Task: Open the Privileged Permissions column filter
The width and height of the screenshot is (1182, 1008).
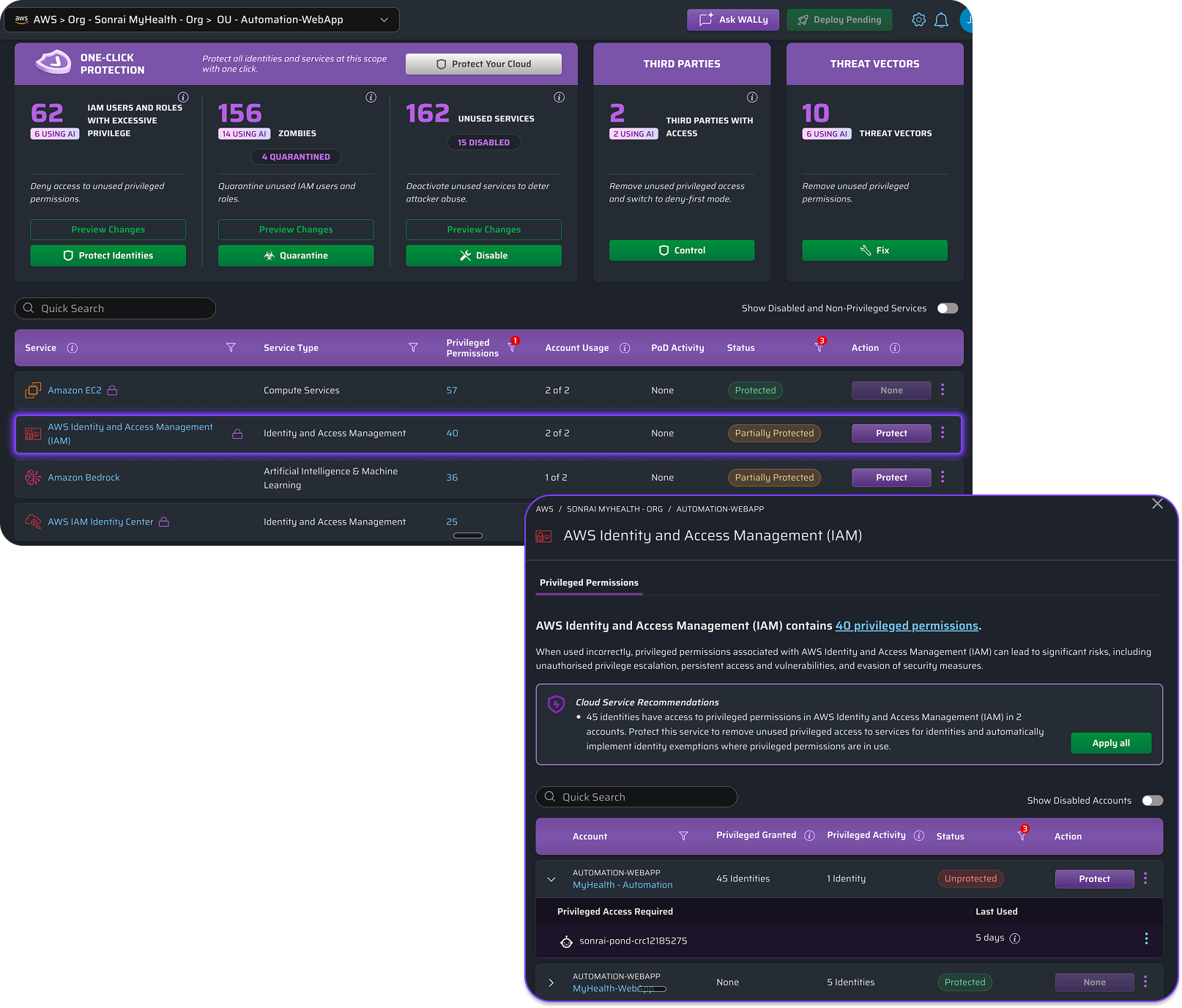Action: pos(513,346)
